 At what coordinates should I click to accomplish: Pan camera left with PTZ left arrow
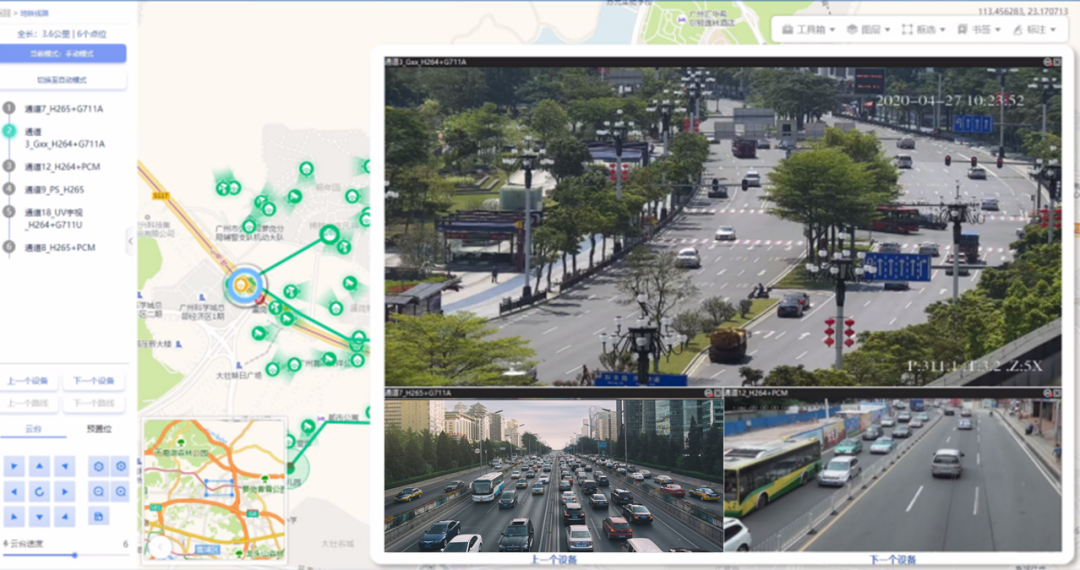(13, 492)
